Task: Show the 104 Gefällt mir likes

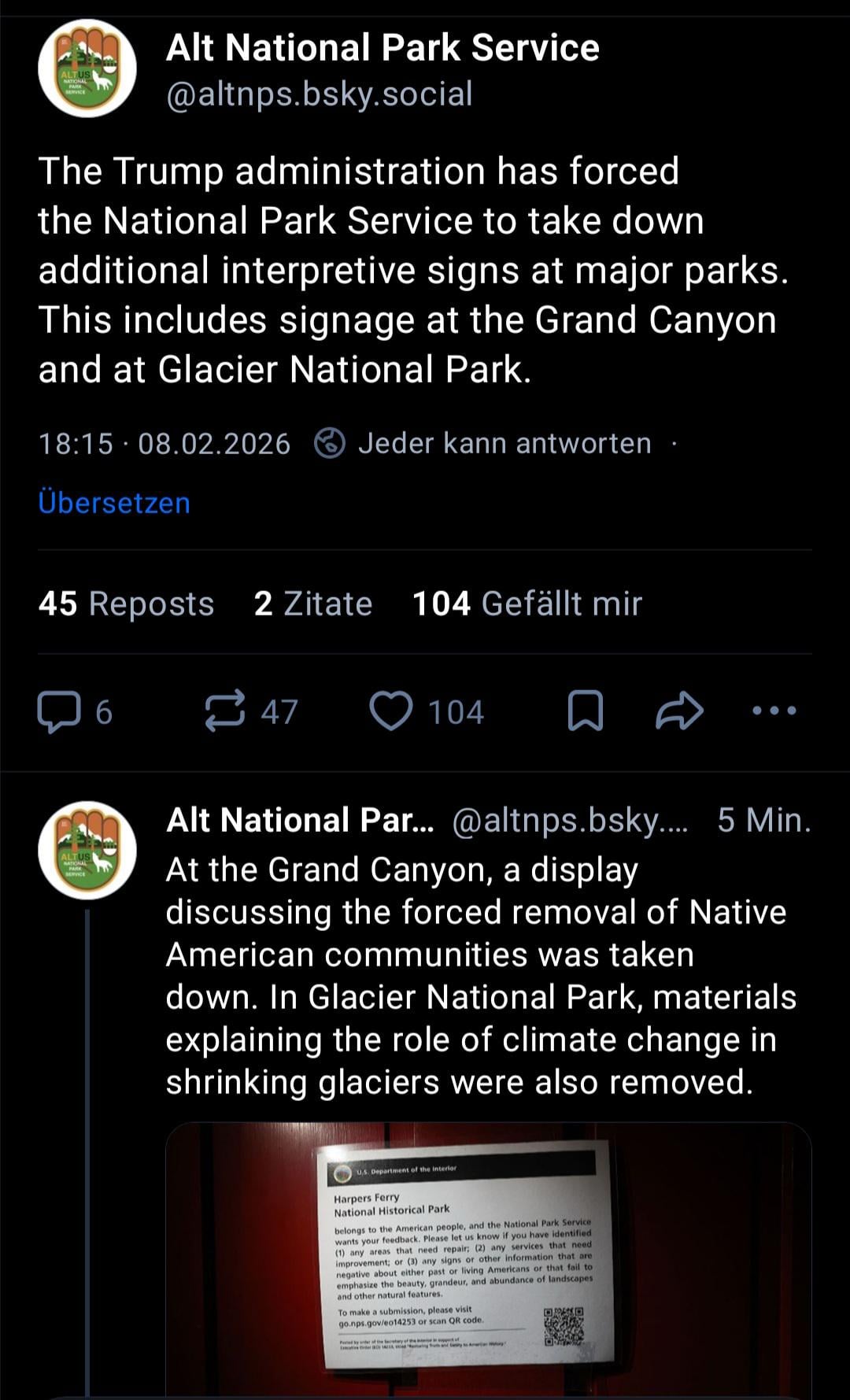Action: [527, 604]
